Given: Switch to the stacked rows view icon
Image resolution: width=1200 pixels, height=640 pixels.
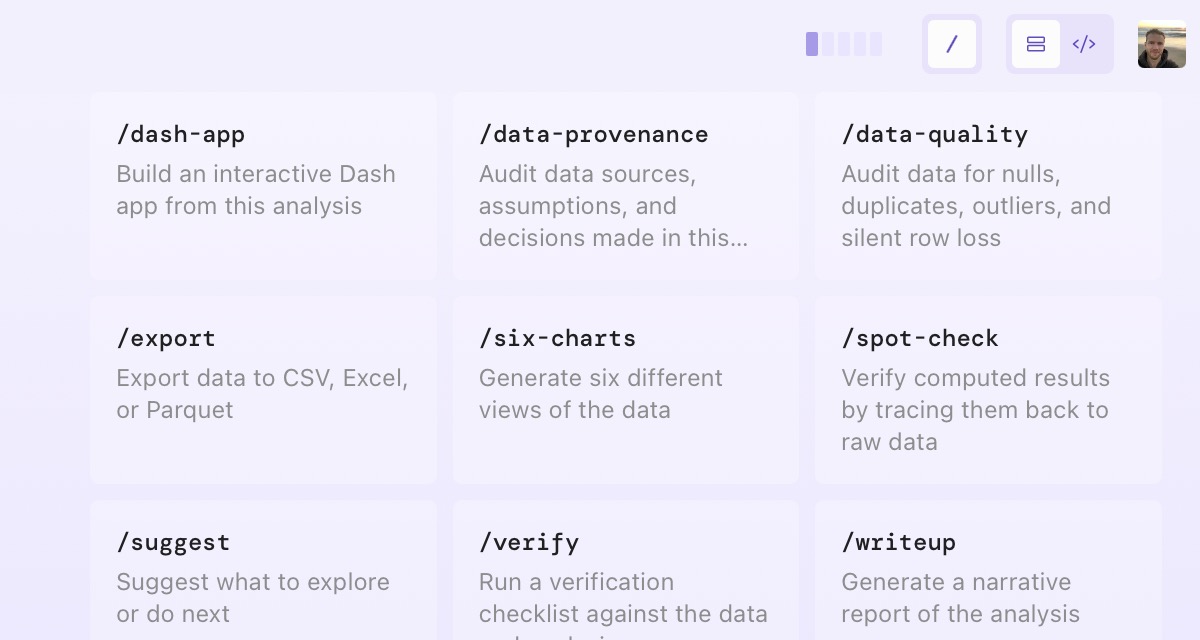Looking at the screenshot, I should click(x=1036, y=44).
